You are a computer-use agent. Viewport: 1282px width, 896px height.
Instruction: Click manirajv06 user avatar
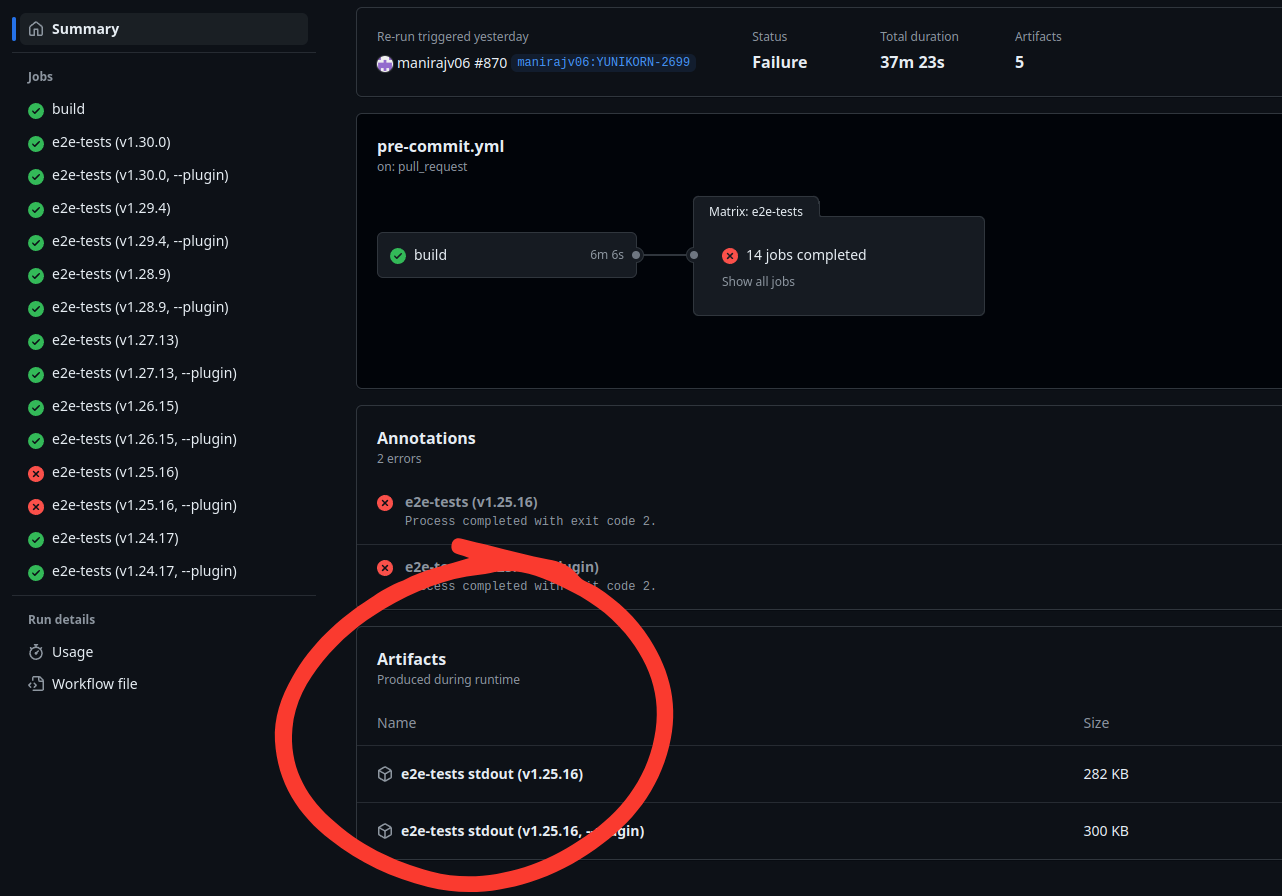pos(385,63)
